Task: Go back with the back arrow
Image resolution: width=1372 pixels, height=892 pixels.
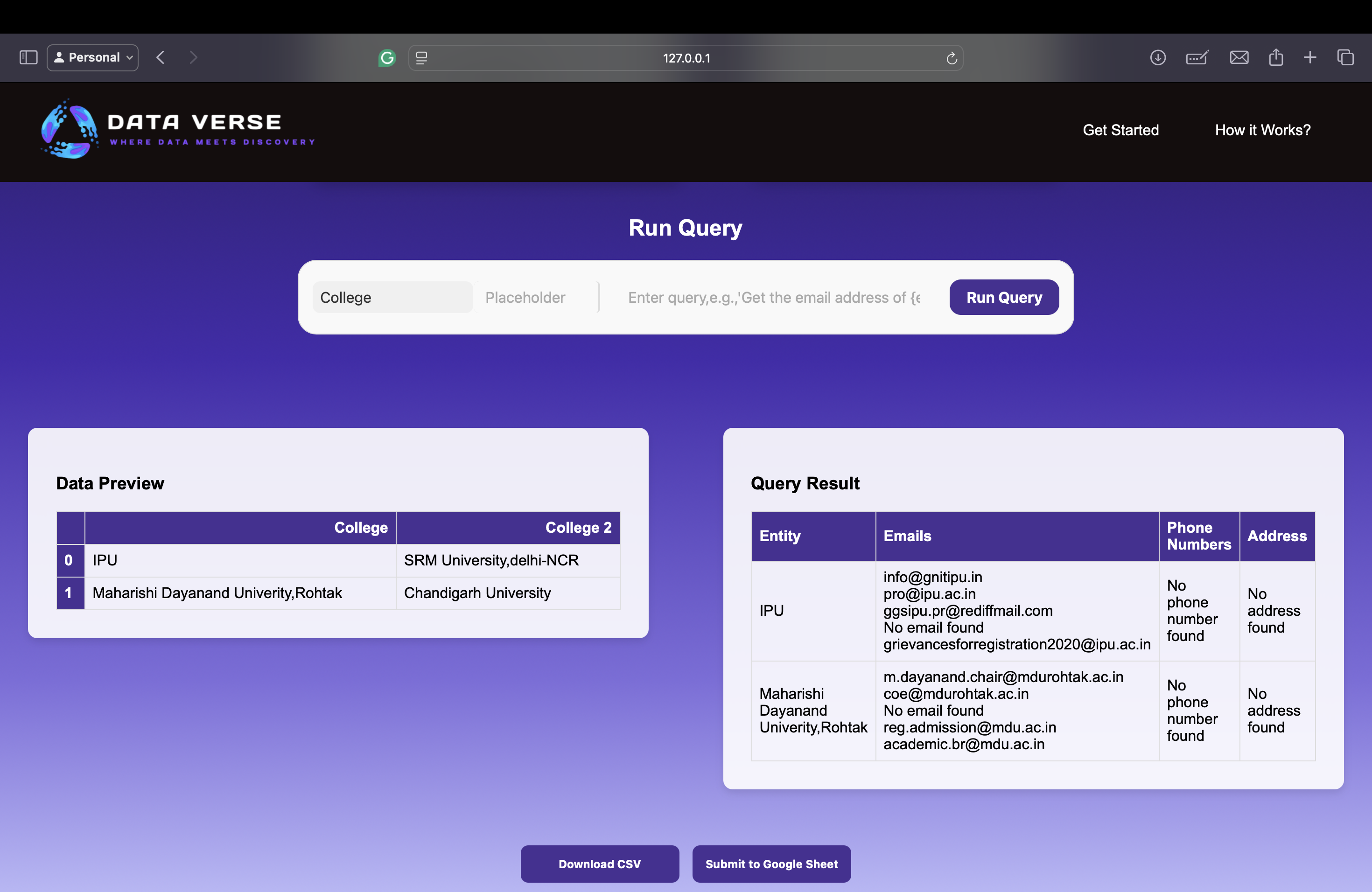Action: (160, 58)
